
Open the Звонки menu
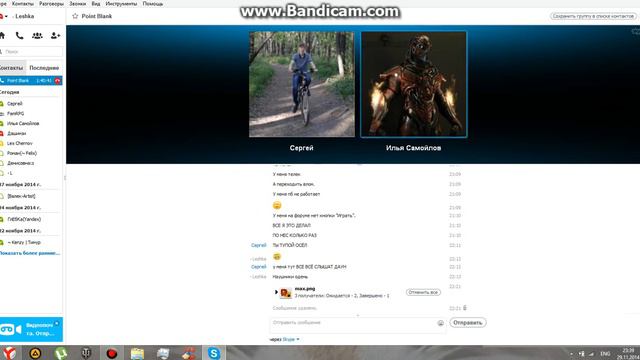coord(78,4)
